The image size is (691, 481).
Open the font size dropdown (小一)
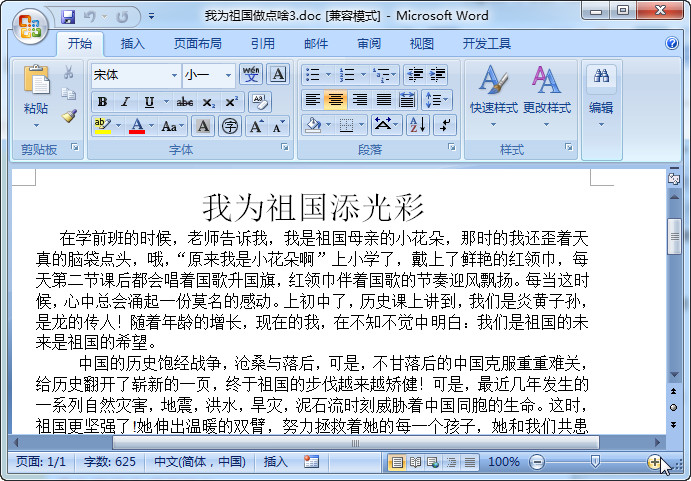click(228, 75)
